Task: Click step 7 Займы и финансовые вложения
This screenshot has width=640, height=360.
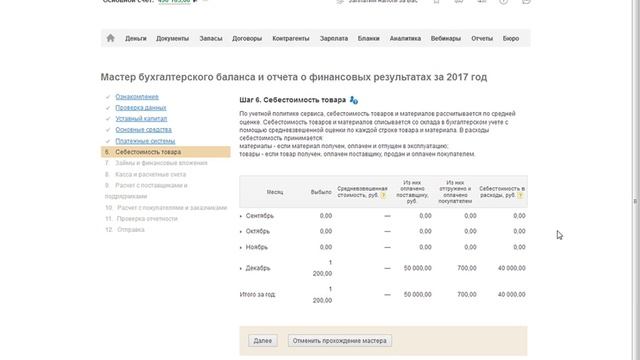Action: [x=161, y=163]
